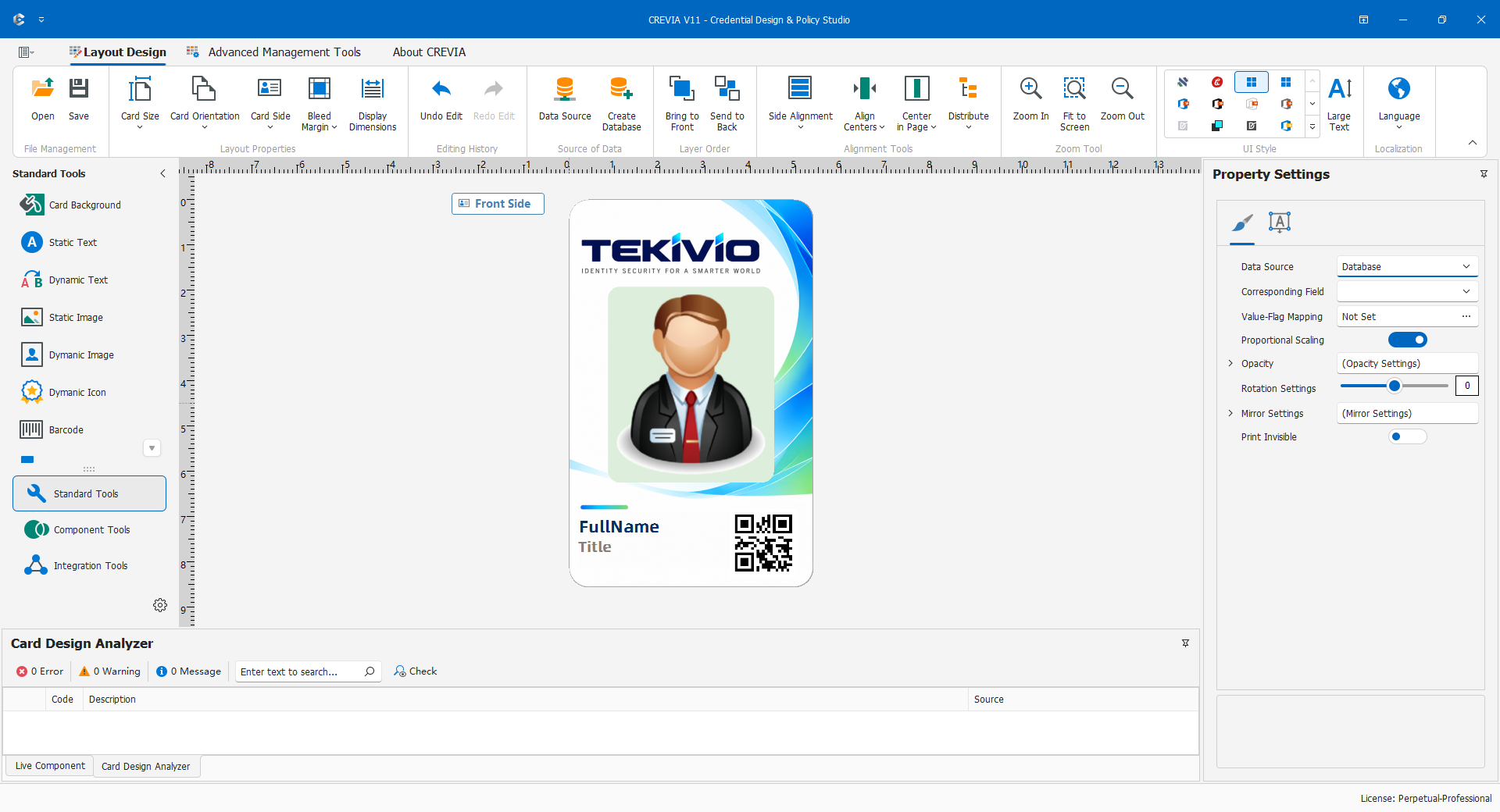This screenshot has height=812, width=1500.
Task: Expand the Mirror Settings row
Action: click(1230, 413)
